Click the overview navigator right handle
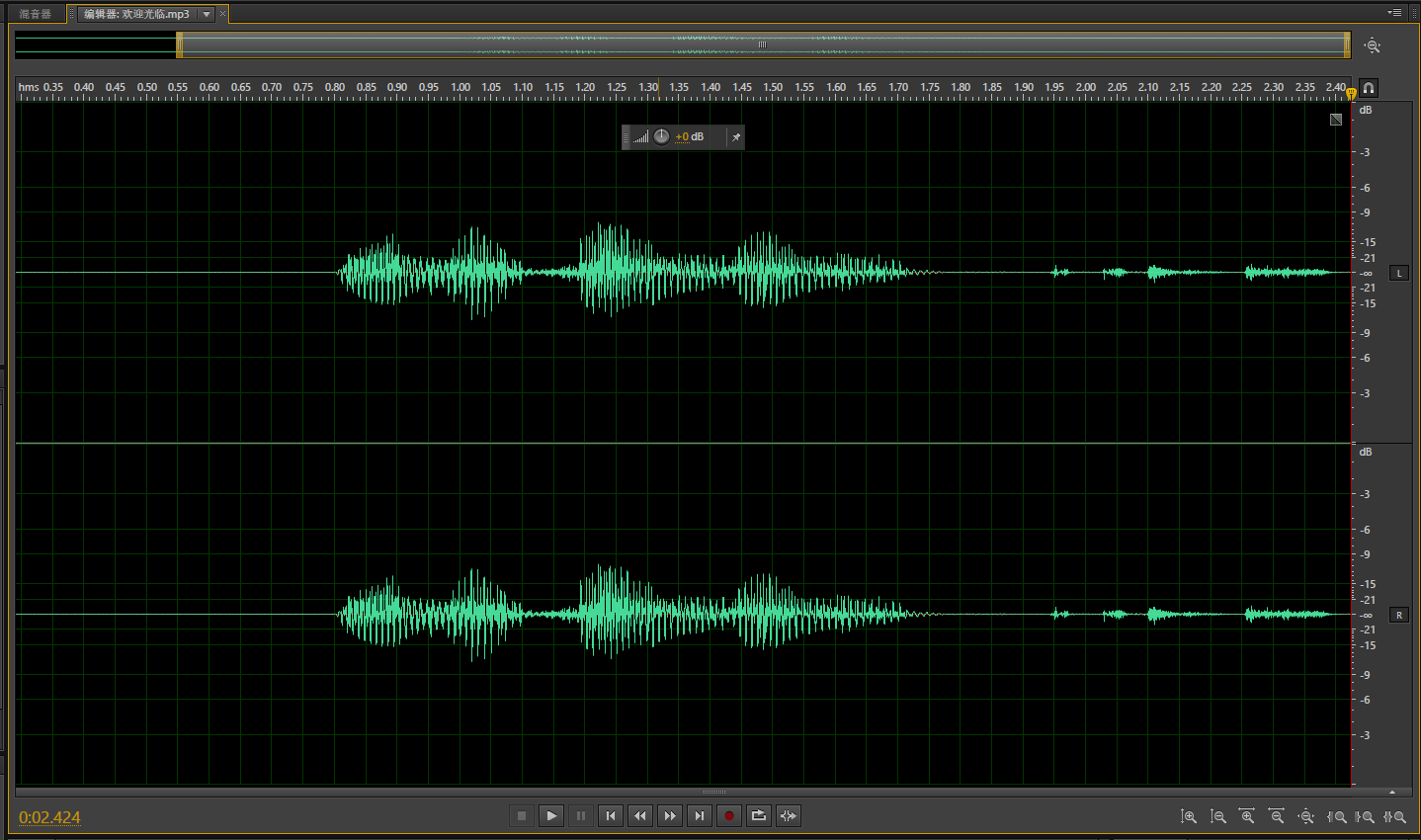The height and width of the screenshot is (840, 1421). [x=1347, y=44]
